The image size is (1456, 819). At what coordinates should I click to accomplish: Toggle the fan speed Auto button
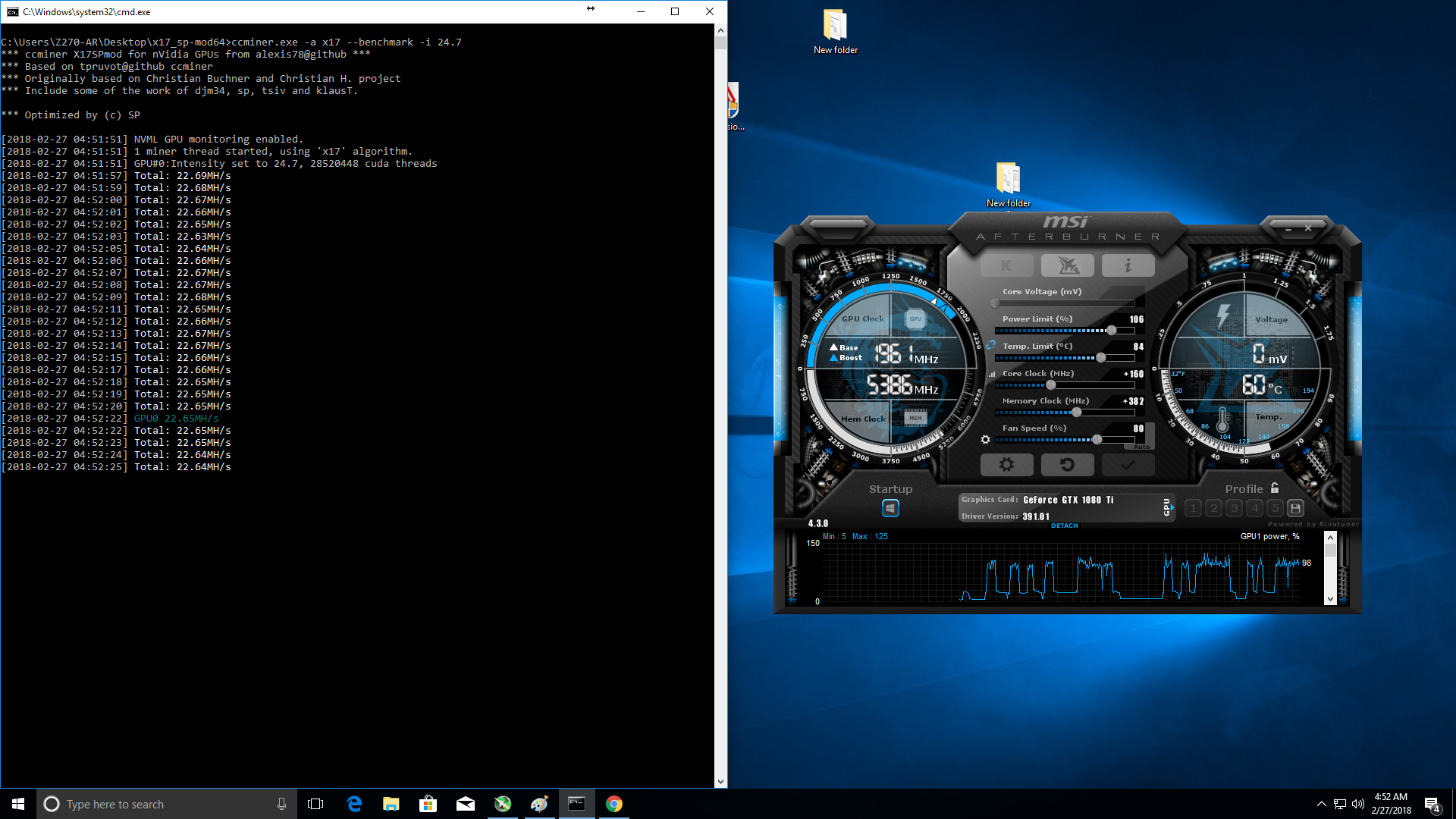click(1142, 447)
